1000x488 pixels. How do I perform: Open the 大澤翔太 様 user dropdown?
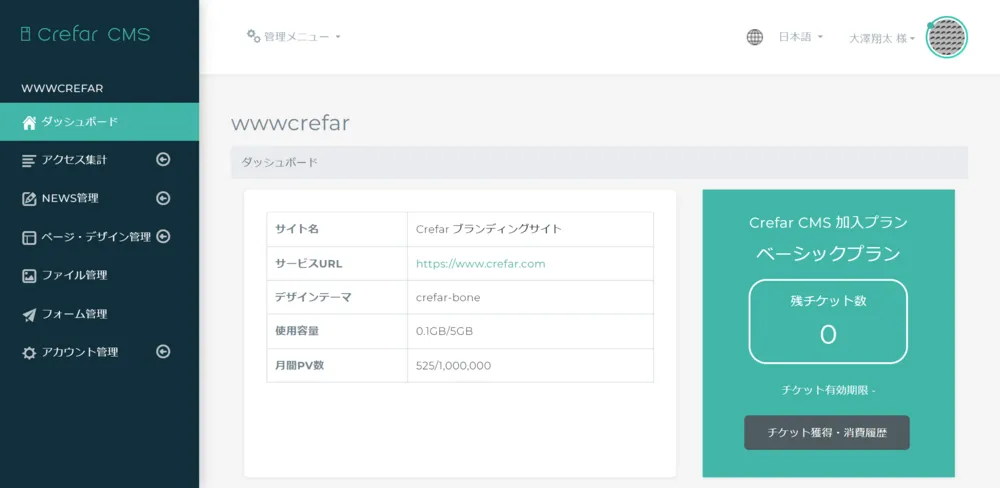[x=882, y=38]
